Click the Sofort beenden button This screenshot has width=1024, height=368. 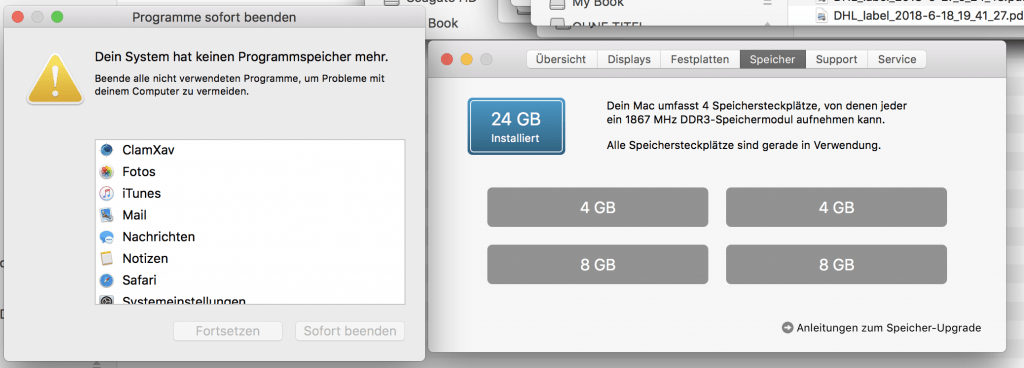(350, 331)
